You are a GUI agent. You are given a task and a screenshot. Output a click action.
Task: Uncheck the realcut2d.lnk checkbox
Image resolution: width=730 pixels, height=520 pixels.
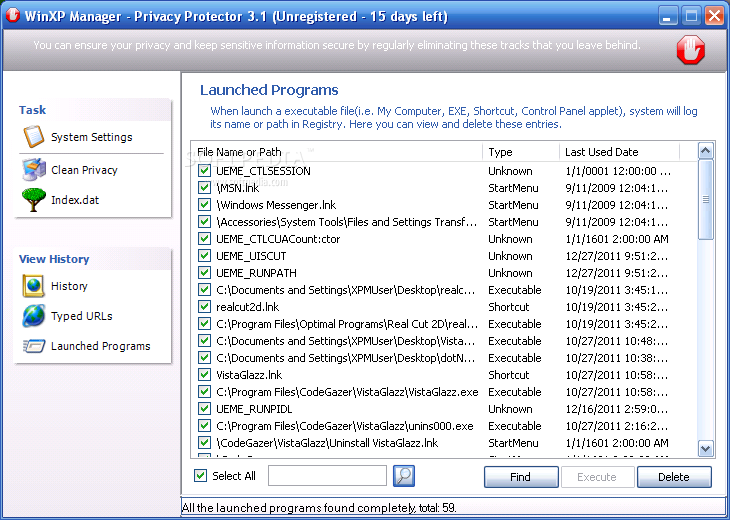[204, 306]
